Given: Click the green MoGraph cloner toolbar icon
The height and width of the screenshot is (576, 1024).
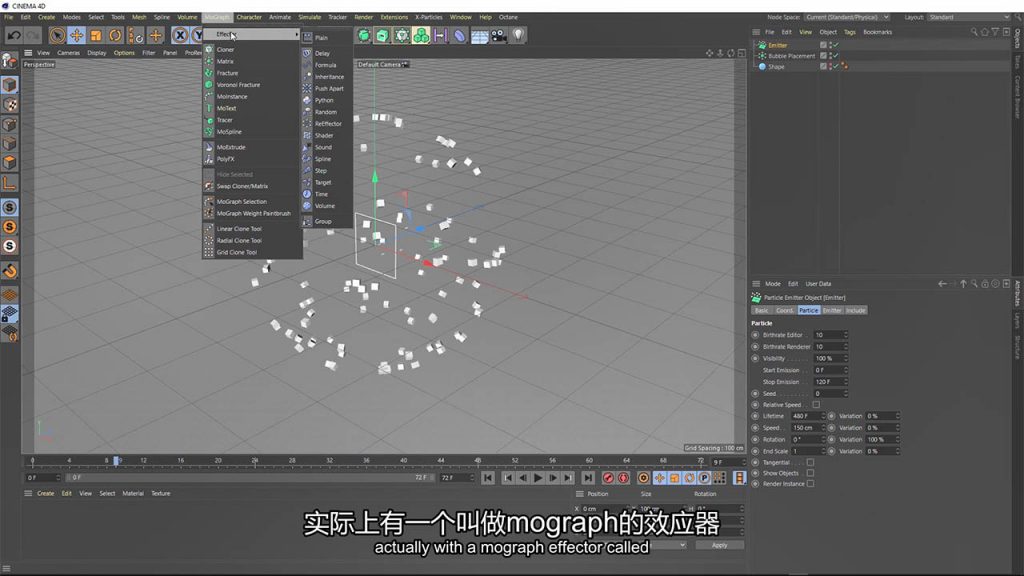Looking at the screenshot, I should [421, 35].
